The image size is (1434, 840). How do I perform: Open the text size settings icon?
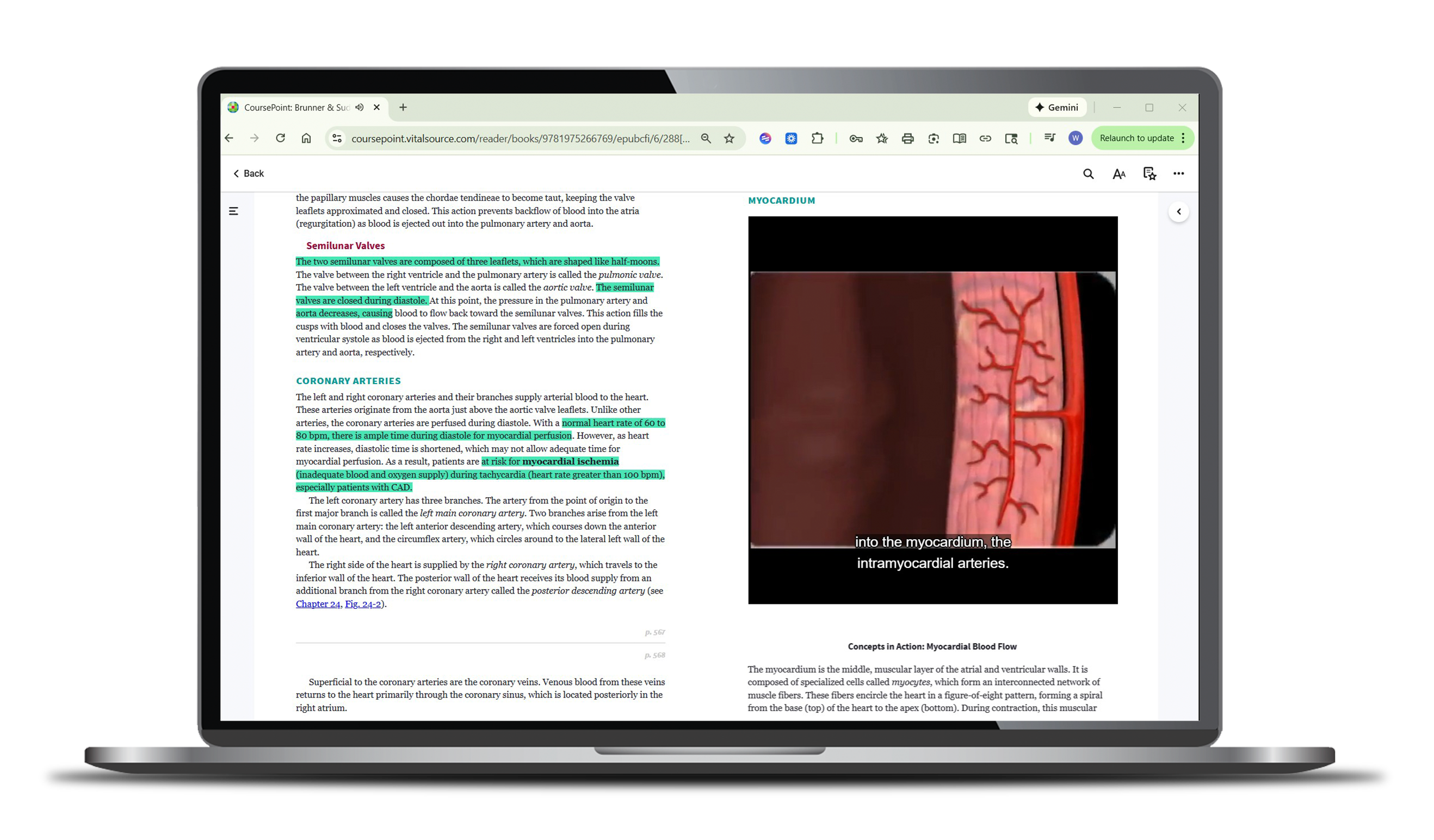(1118, 174)
